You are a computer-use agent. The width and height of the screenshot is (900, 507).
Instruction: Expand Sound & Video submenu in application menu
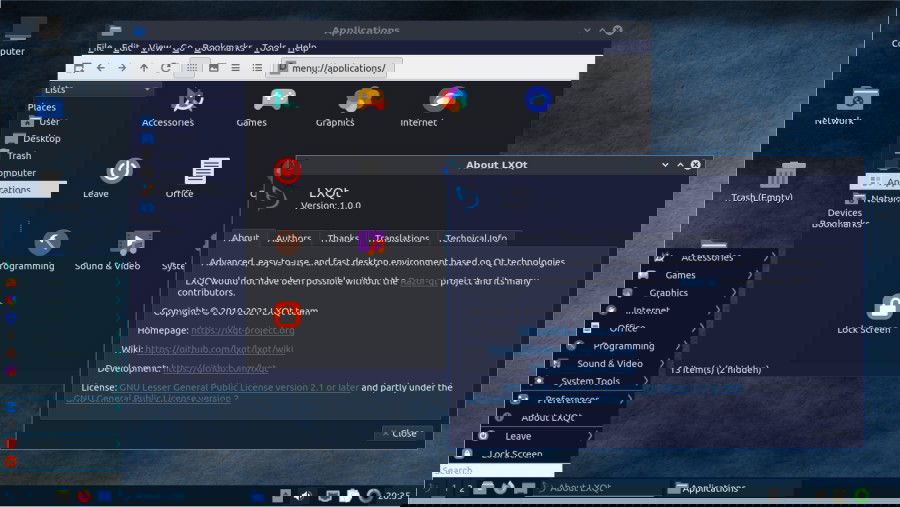(610, 363)
